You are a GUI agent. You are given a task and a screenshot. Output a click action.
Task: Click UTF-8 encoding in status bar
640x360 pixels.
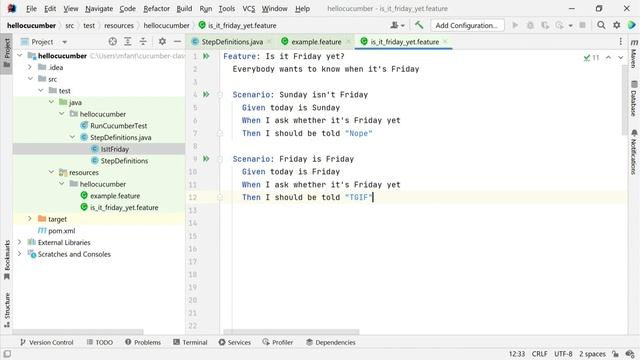click(x=563, y=354)
